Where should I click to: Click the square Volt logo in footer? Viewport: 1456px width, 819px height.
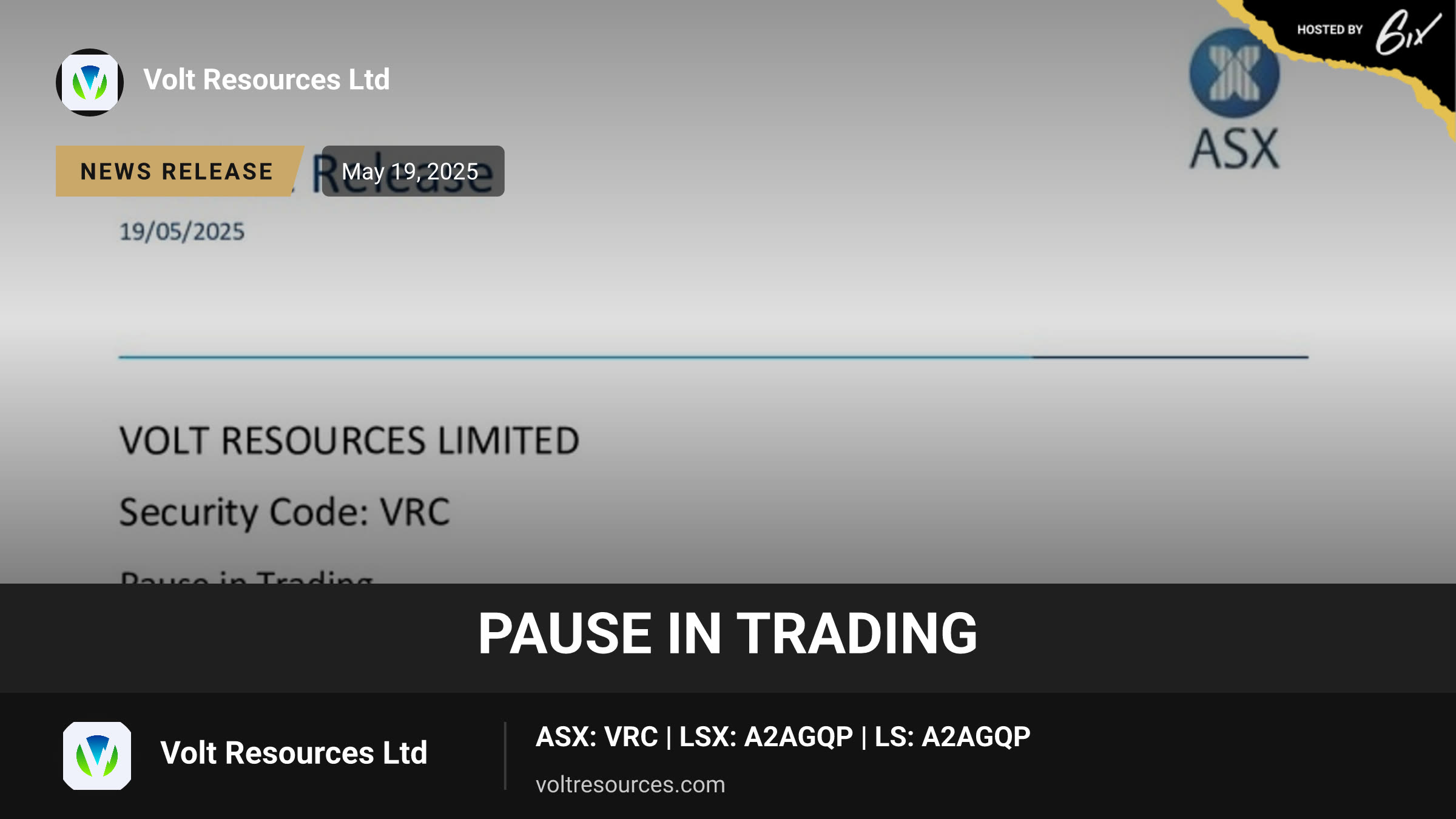tap(97, 755)
